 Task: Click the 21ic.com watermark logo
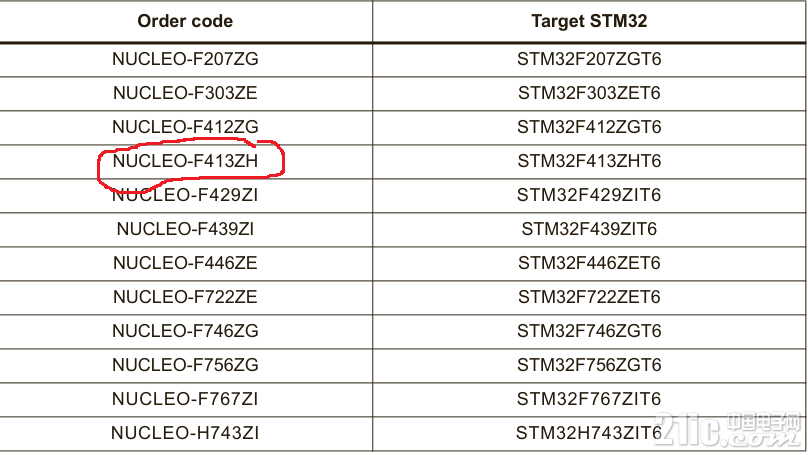(x=727, y=429)
